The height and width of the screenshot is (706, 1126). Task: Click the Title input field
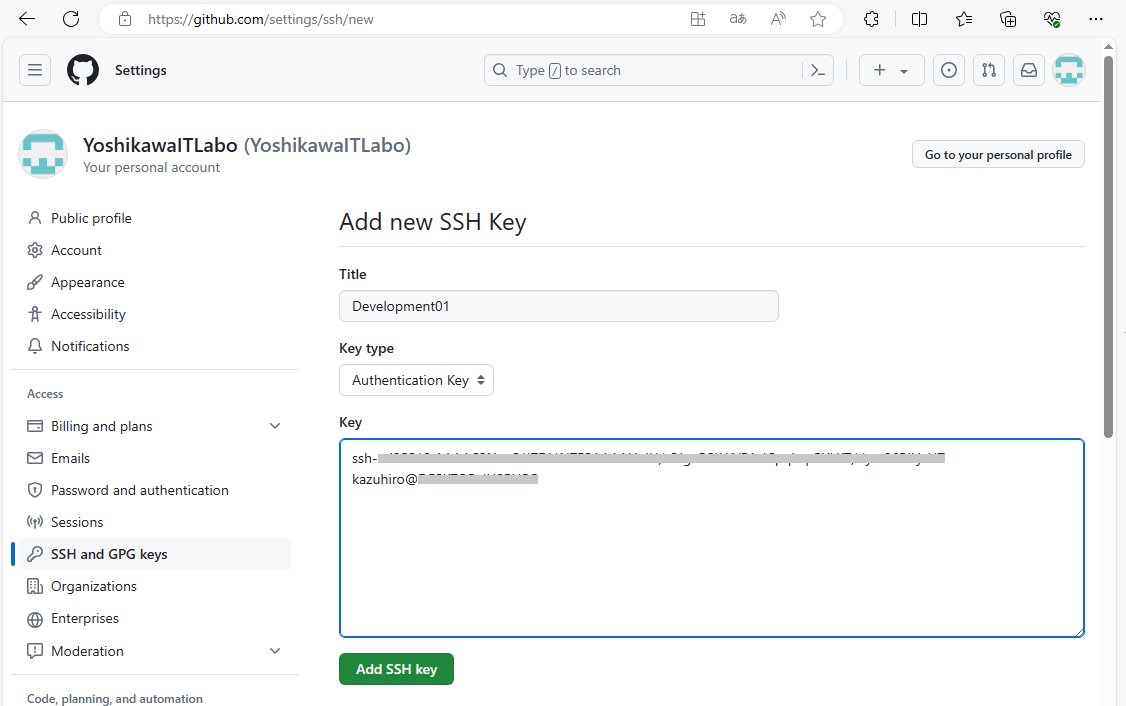(x=558, y=306)
